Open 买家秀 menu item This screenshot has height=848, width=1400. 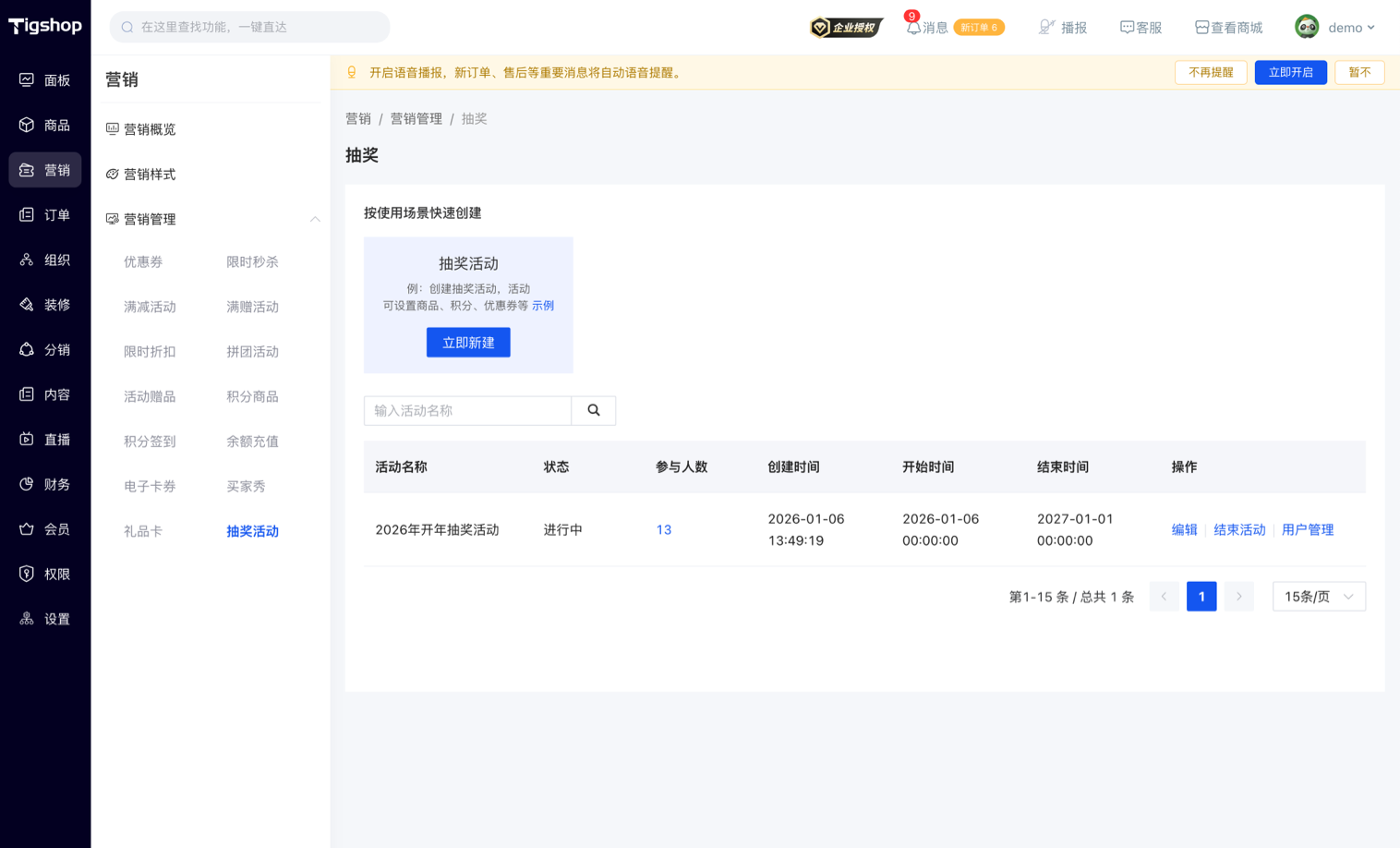pyautogui.click(x=246, y=486)
